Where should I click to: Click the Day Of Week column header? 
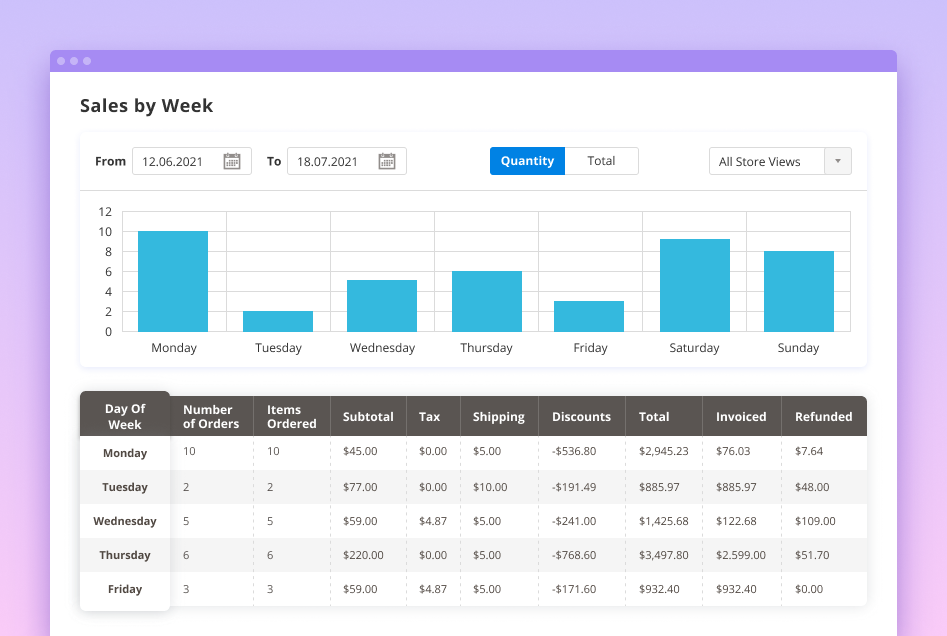125,416
